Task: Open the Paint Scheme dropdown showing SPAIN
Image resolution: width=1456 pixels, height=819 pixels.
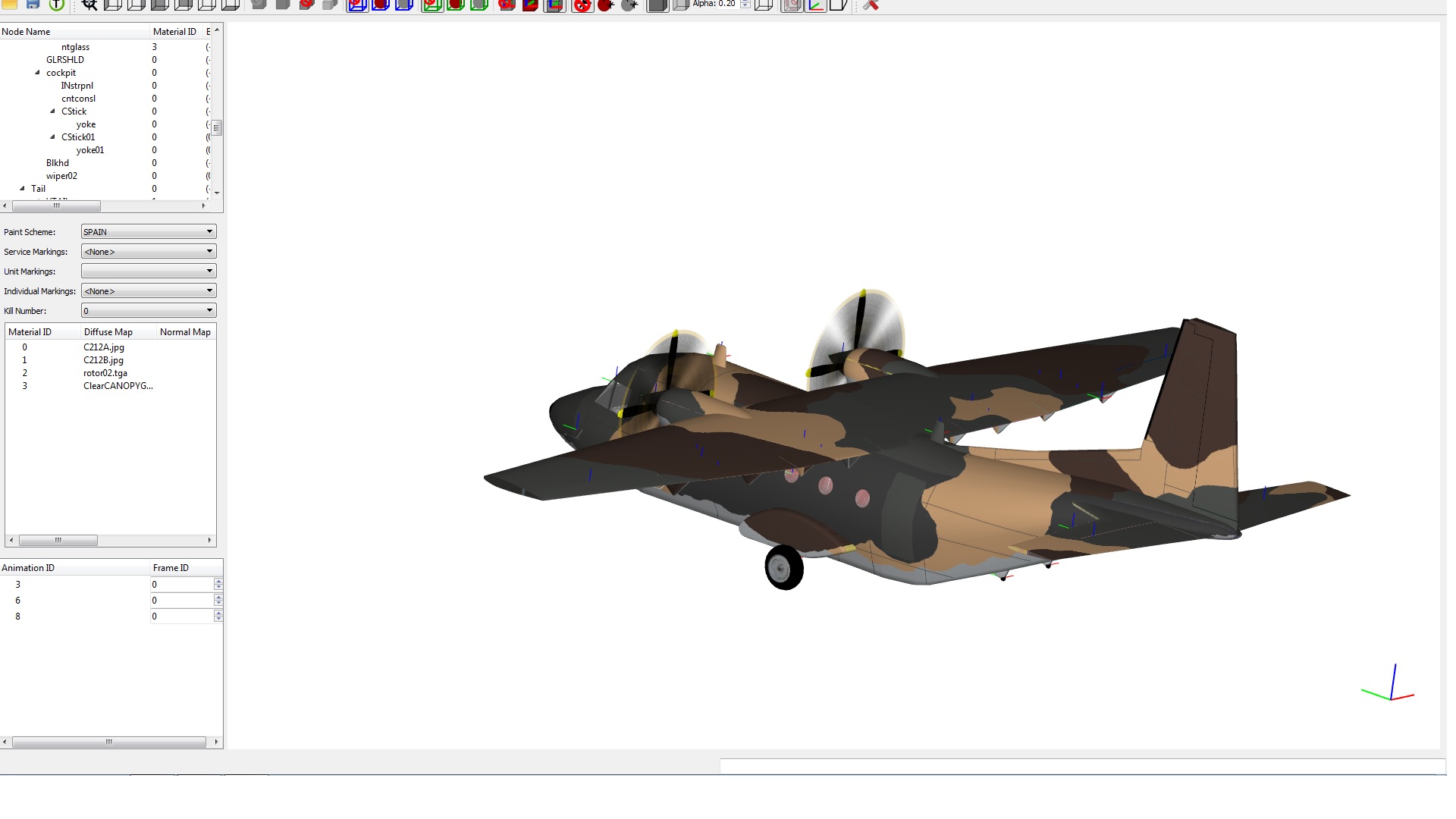Action: point(149,231)
